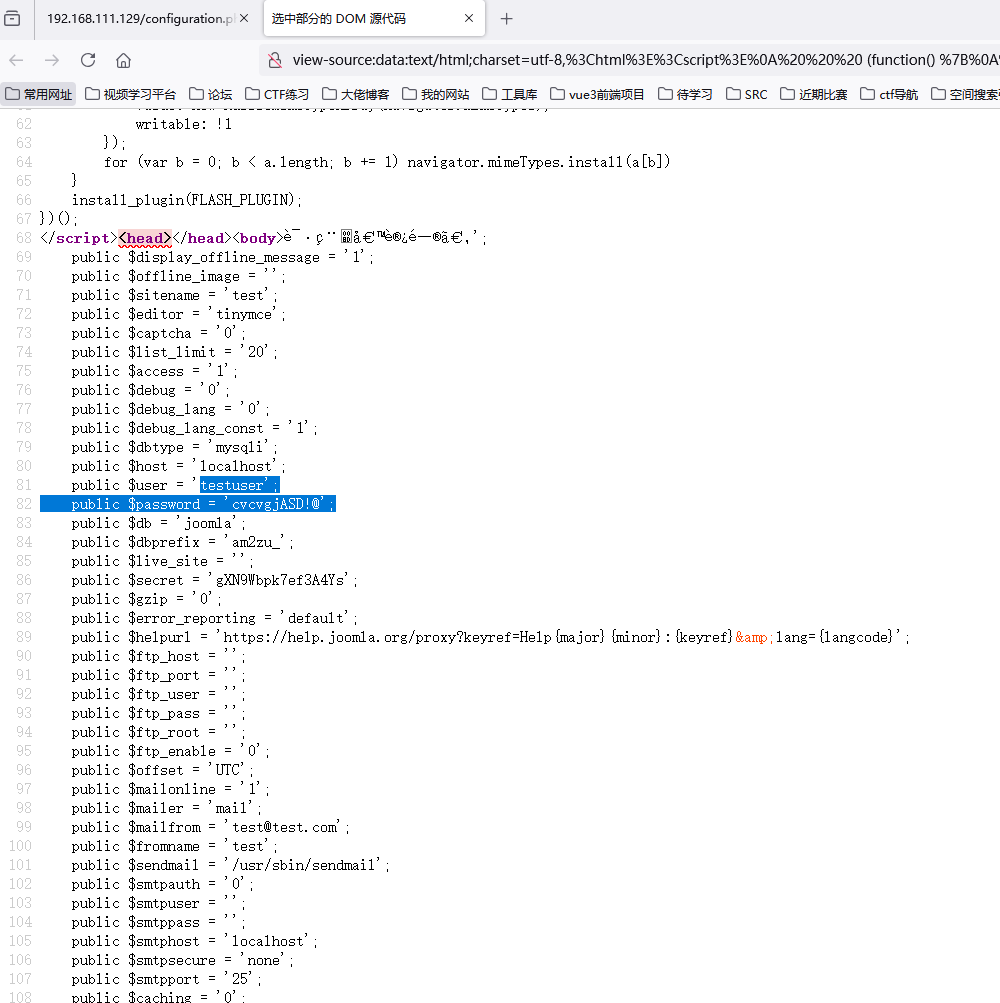Image resolution: width=1000 pixels, height=1003 pixels.
Task: Switch to the 192.168.111.129/configuration tab
Action: point(140,18)
